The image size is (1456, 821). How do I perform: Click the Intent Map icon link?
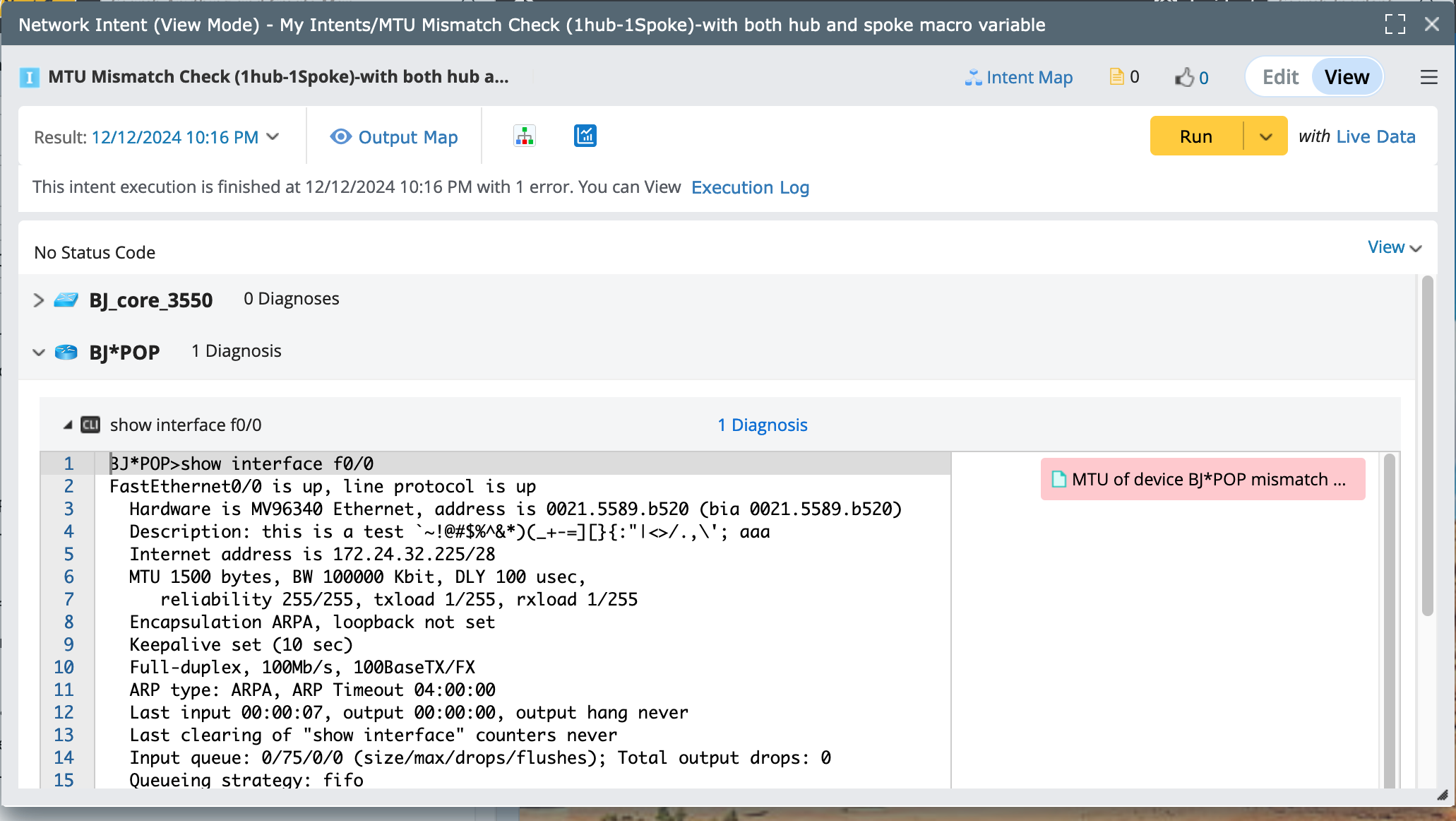pos(1018,77)
